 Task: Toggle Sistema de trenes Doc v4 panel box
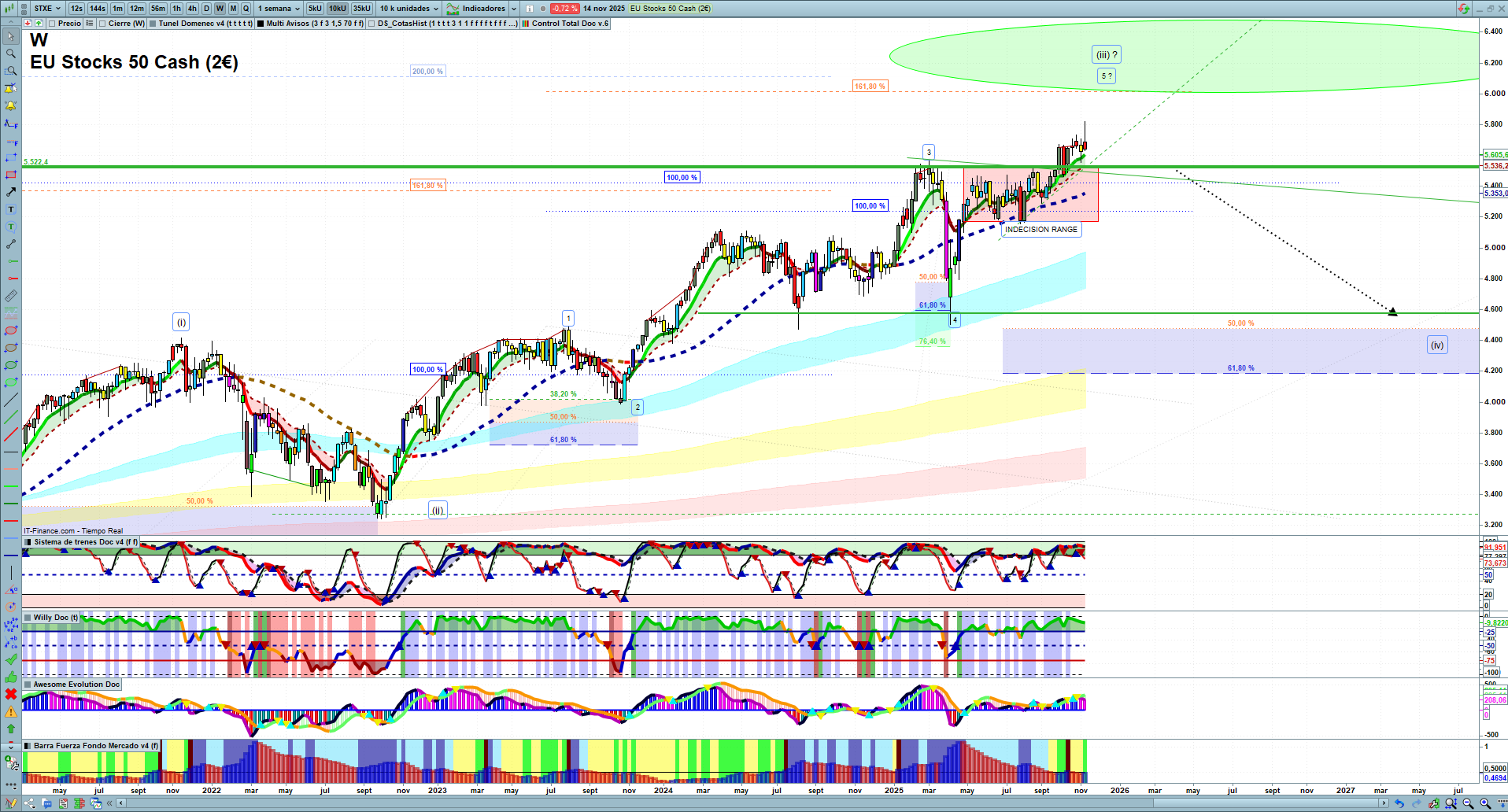tap(28, 542)
